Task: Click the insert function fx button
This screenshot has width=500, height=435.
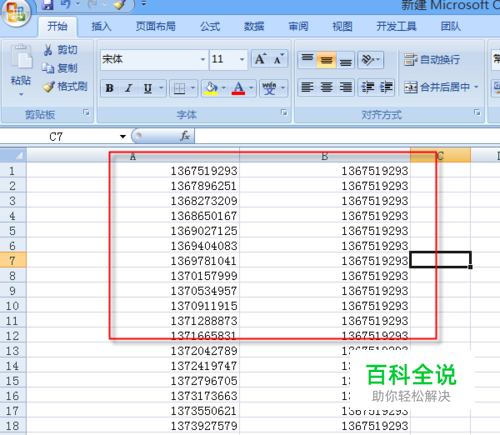Action: 185,136
